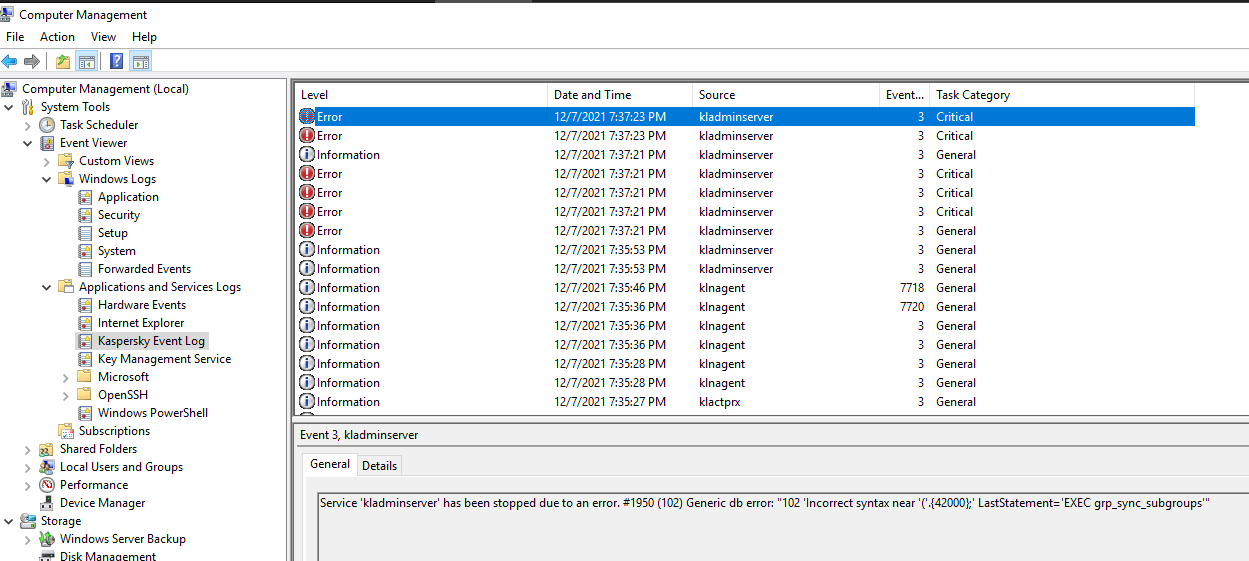
Task: Click the Task Scheduler clock icon
Action: tap(47, 125)
